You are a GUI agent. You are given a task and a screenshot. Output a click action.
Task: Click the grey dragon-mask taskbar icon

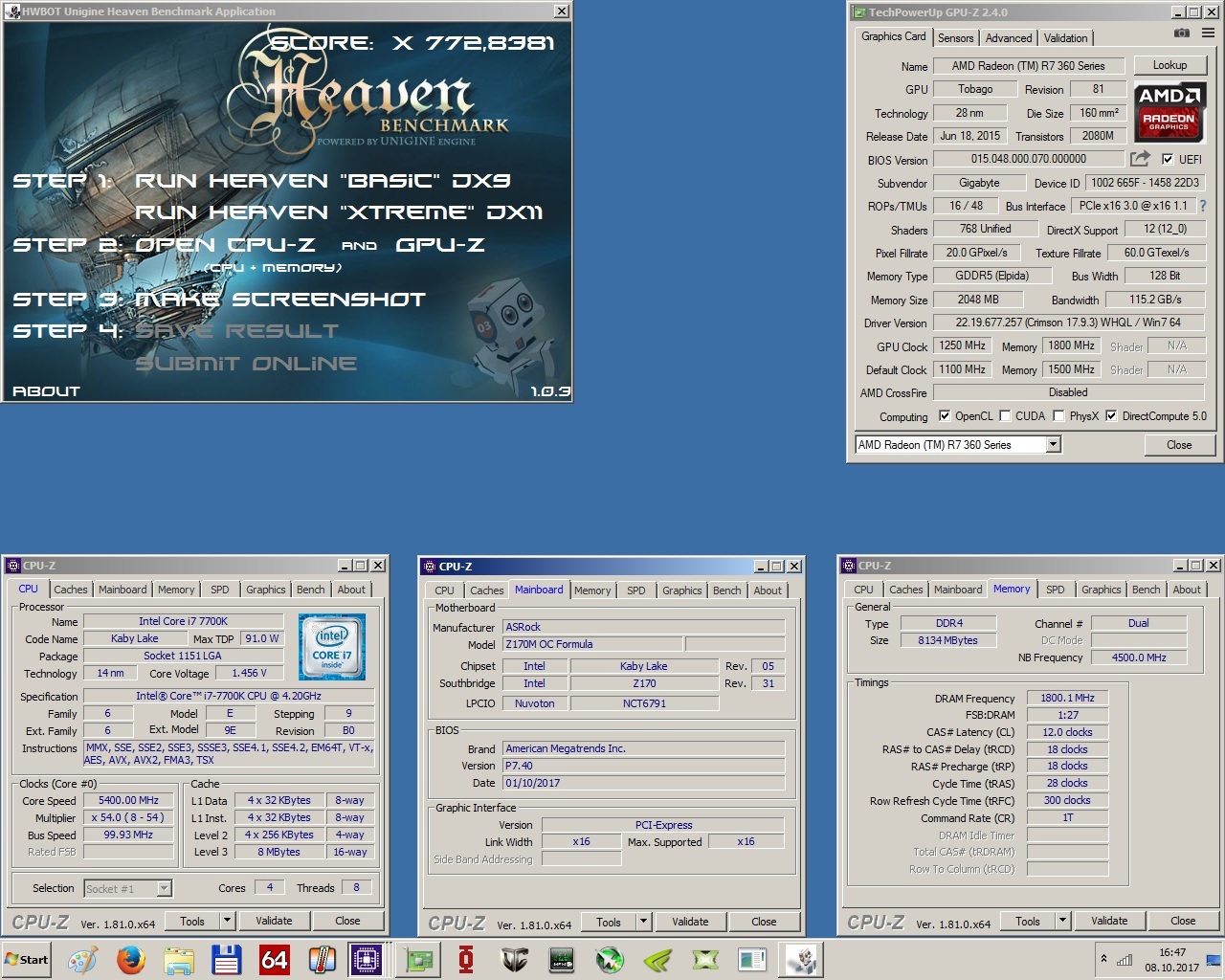click(x=514, y=959)
